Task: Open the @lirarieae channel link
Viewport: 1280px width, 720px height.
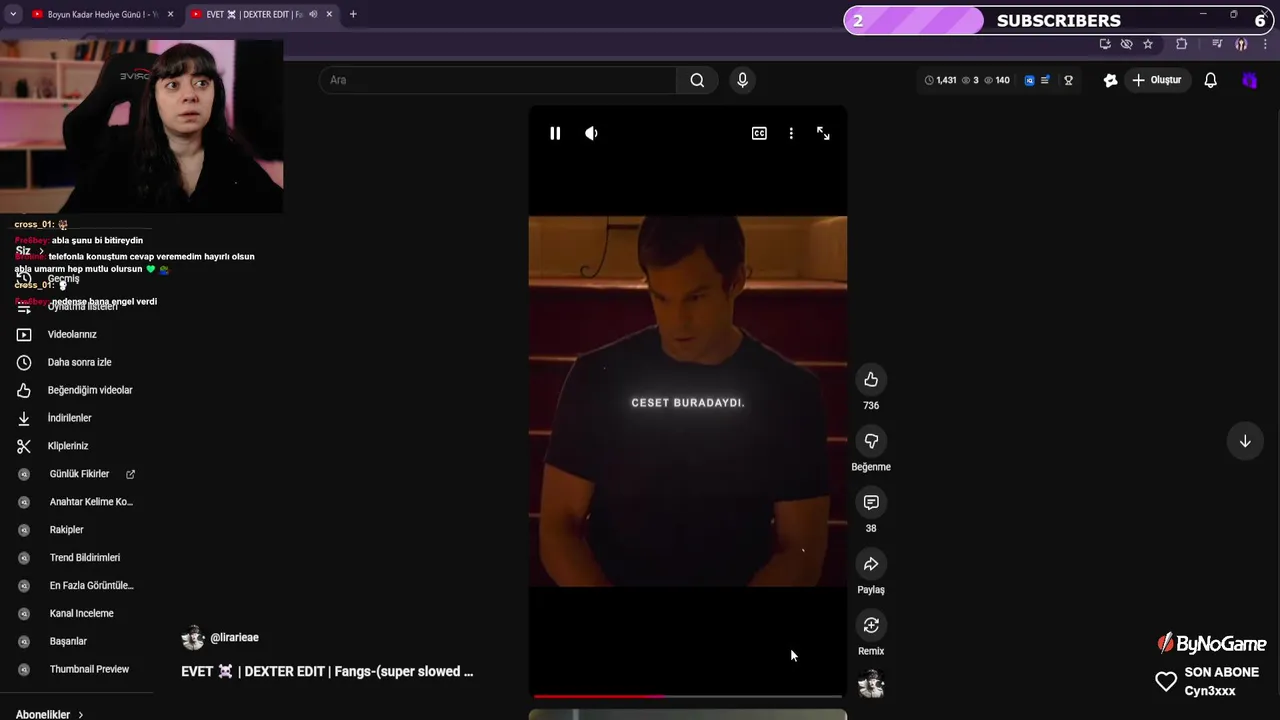Action: click(x=234, y=638)
